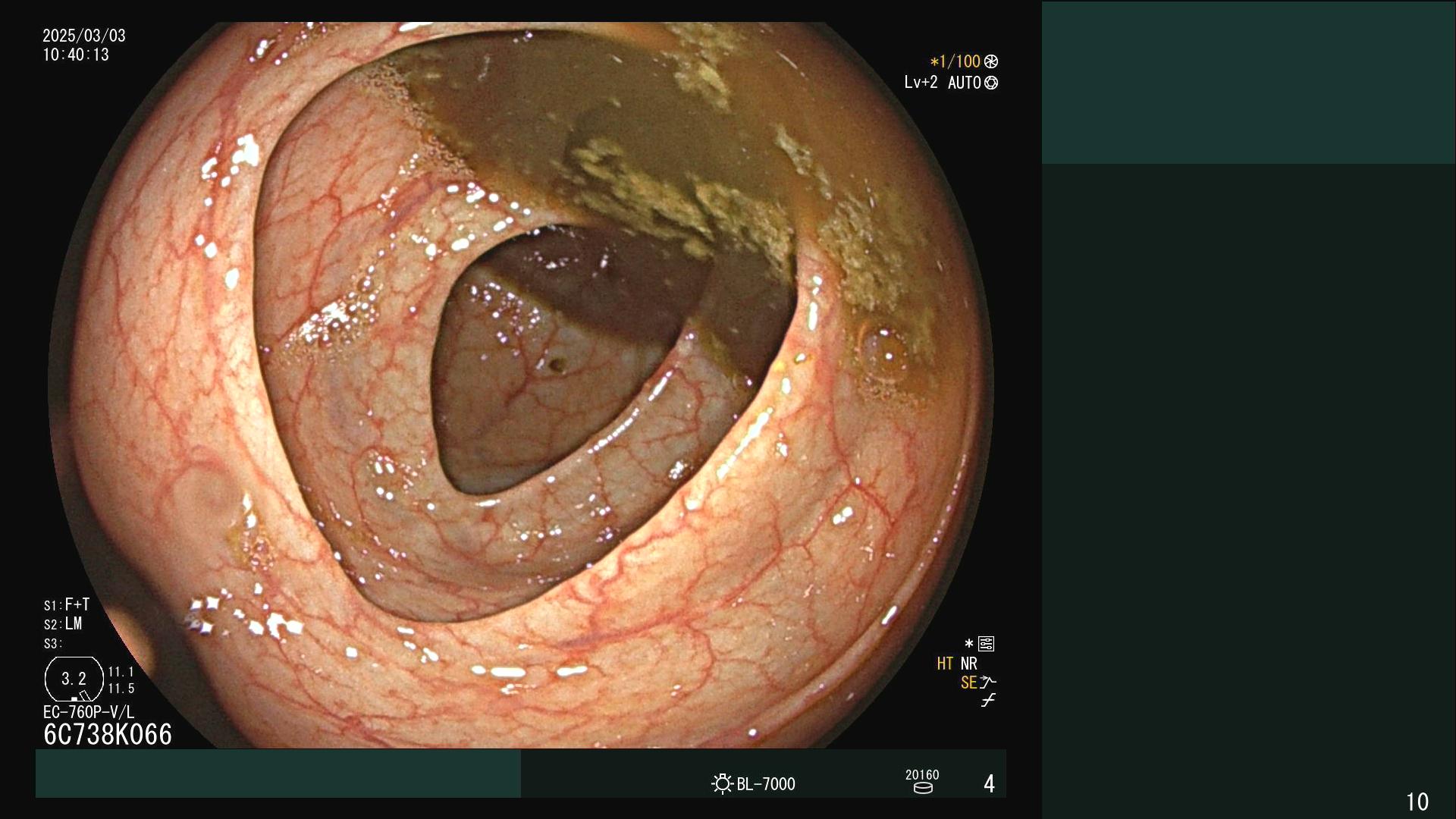Image resolution: width=1456 pixels, height=819 pixels.
Task: Click the shutter speed aperture icon
Action: point(991,61)
